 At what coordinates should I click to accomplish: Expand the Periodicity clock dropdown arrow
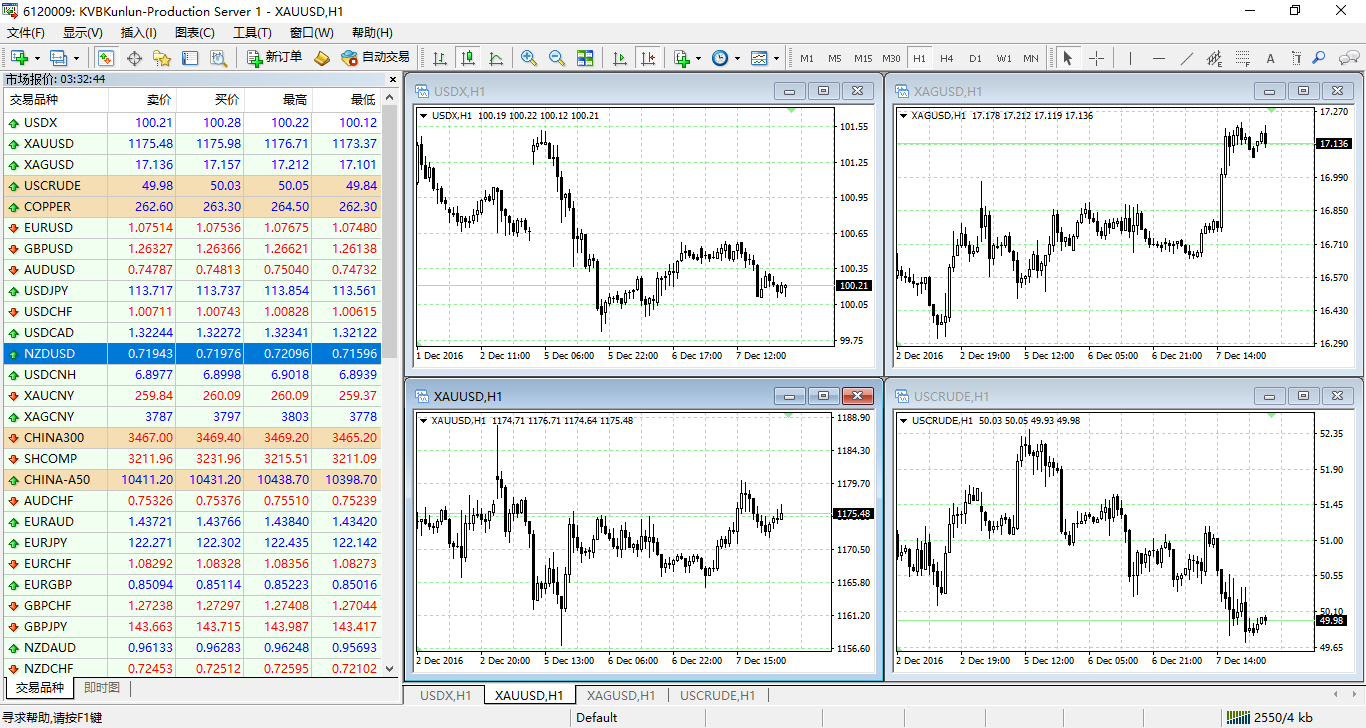[737, 58]
